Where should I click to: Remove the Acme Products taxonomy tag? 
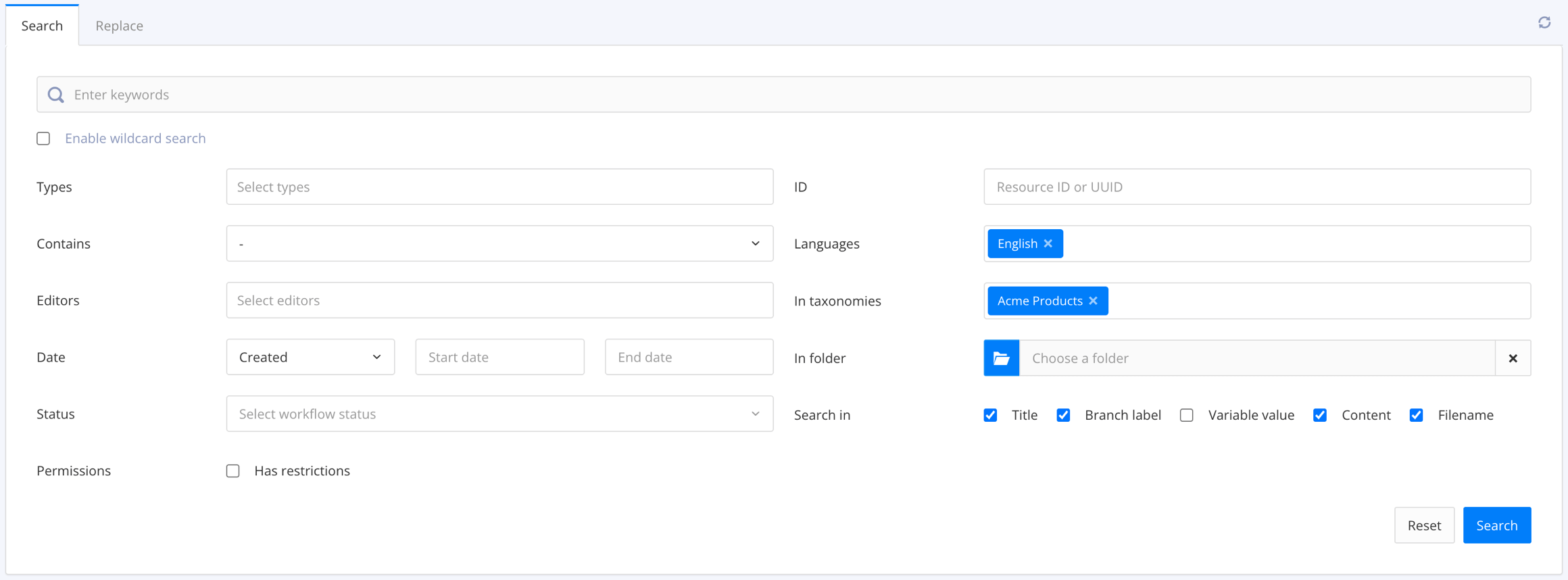tap(1094, 301)
